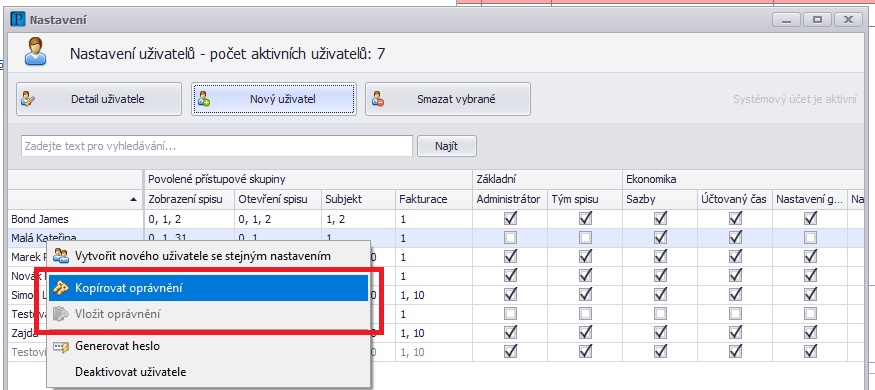Click the sort arrow in name column header

[x=133, y=199]
